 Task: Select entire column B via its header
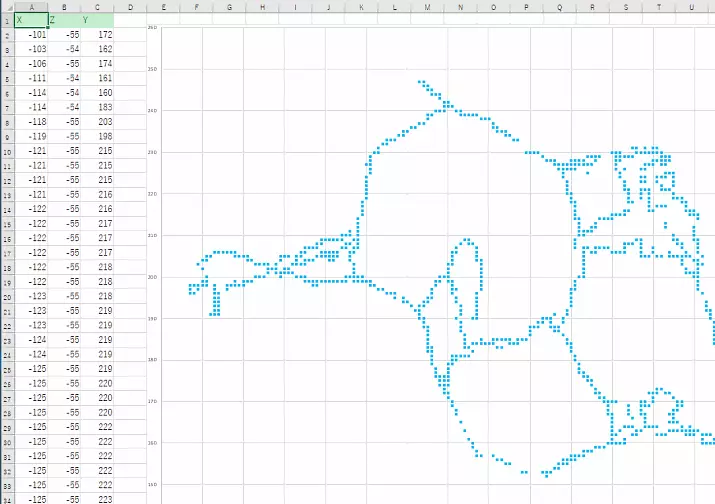point(64,7)
